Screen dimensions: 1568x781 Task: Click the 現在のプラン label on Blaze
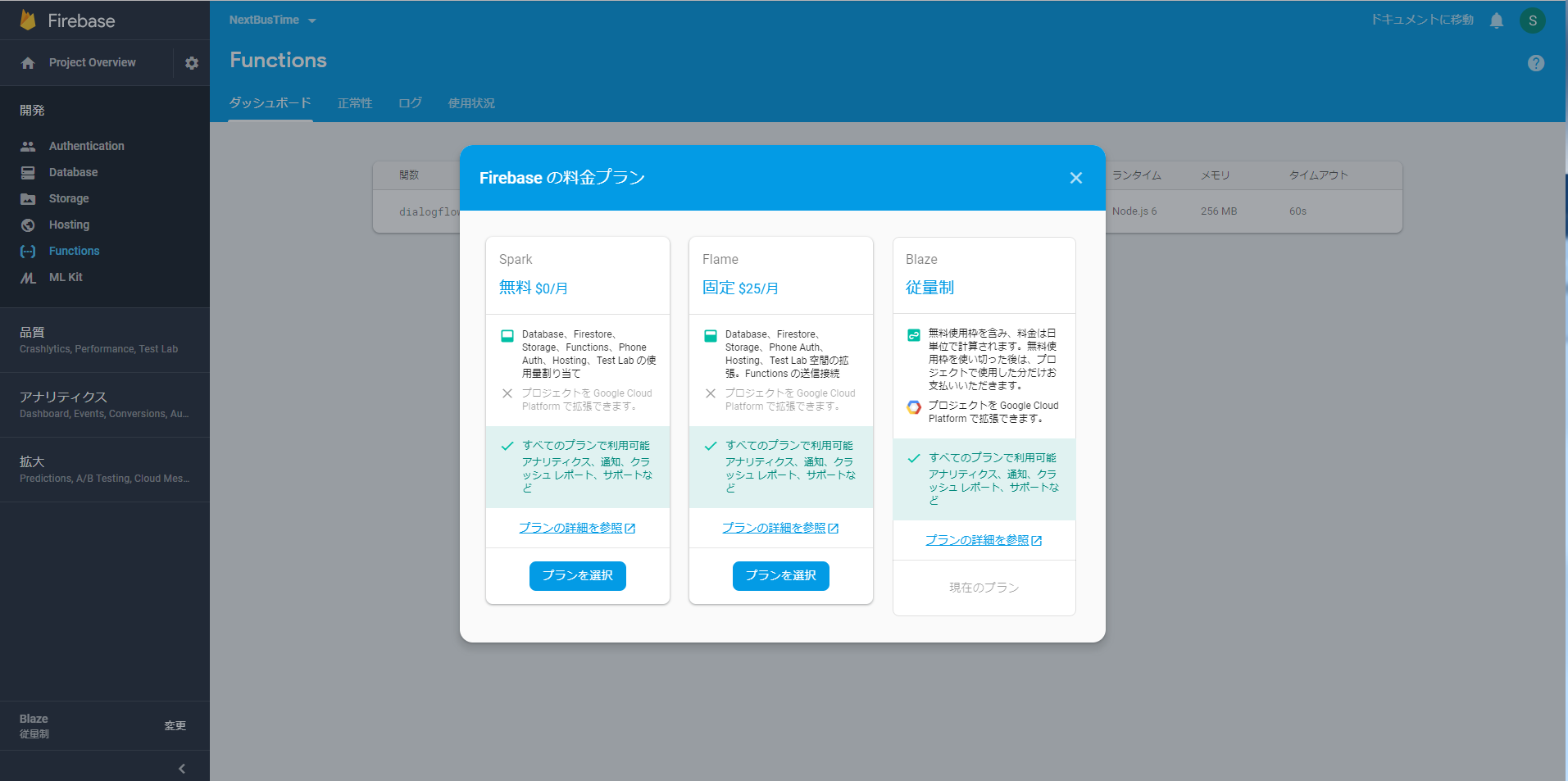tap(984, 588)
